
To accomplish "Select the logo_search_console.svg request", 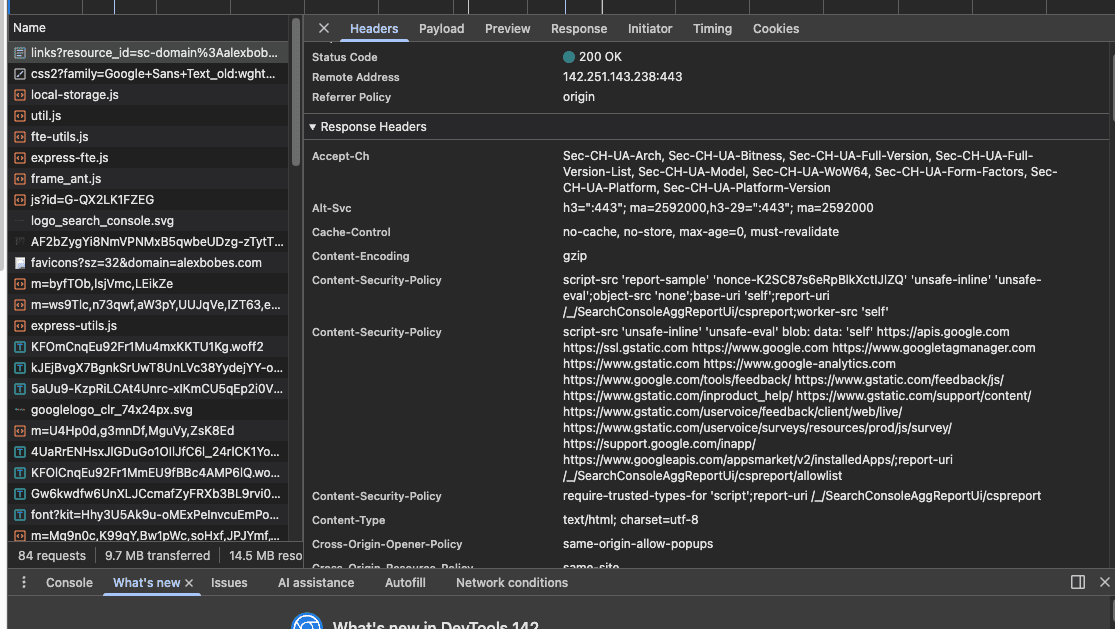I will (x=102, y=221).
